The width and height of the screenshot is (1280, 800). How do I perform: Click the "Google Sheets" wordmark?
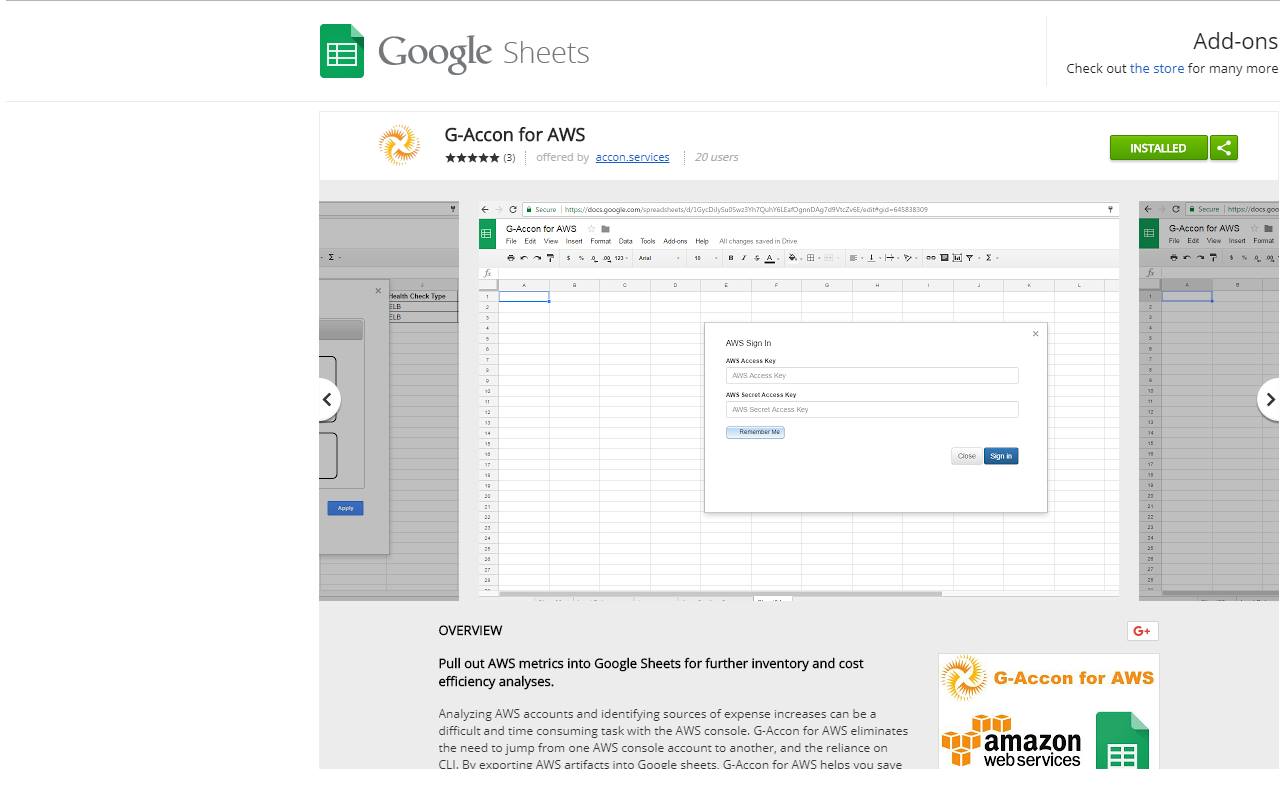pos(484,52)
